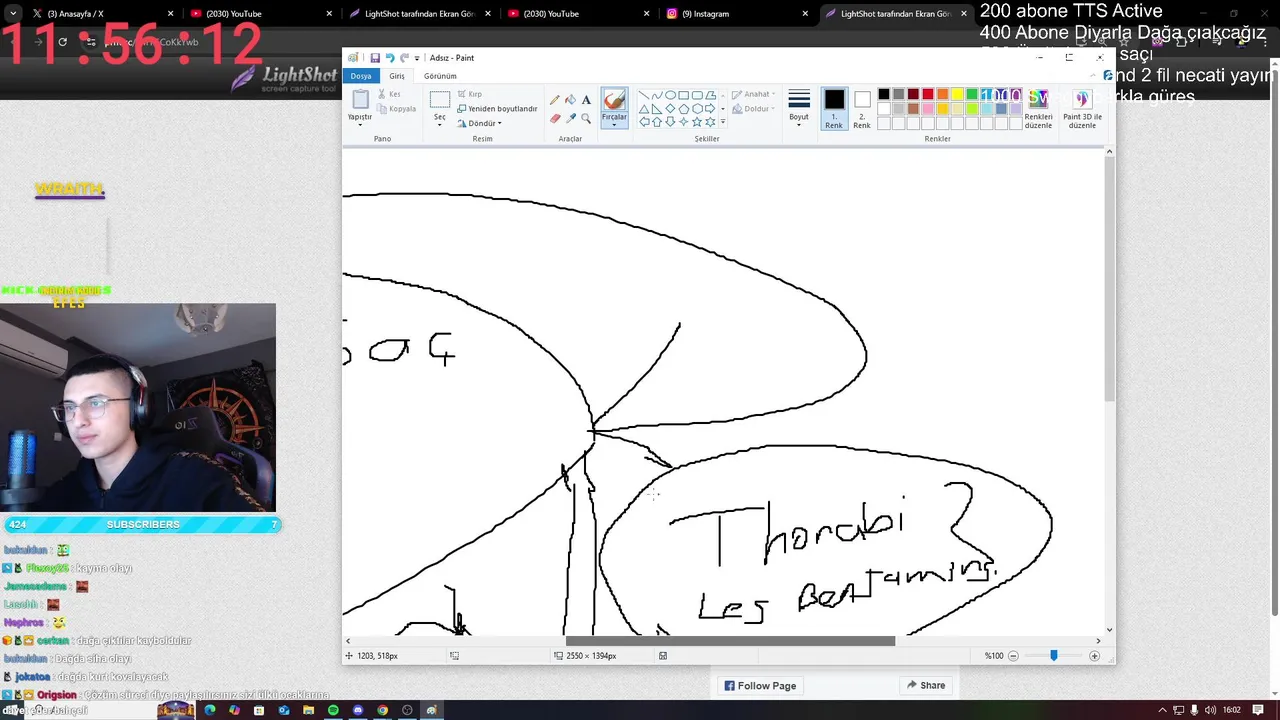Click the Yapıştır paste icon
This screenshot has height=720, width=1280.
click(x=360, y=100)
